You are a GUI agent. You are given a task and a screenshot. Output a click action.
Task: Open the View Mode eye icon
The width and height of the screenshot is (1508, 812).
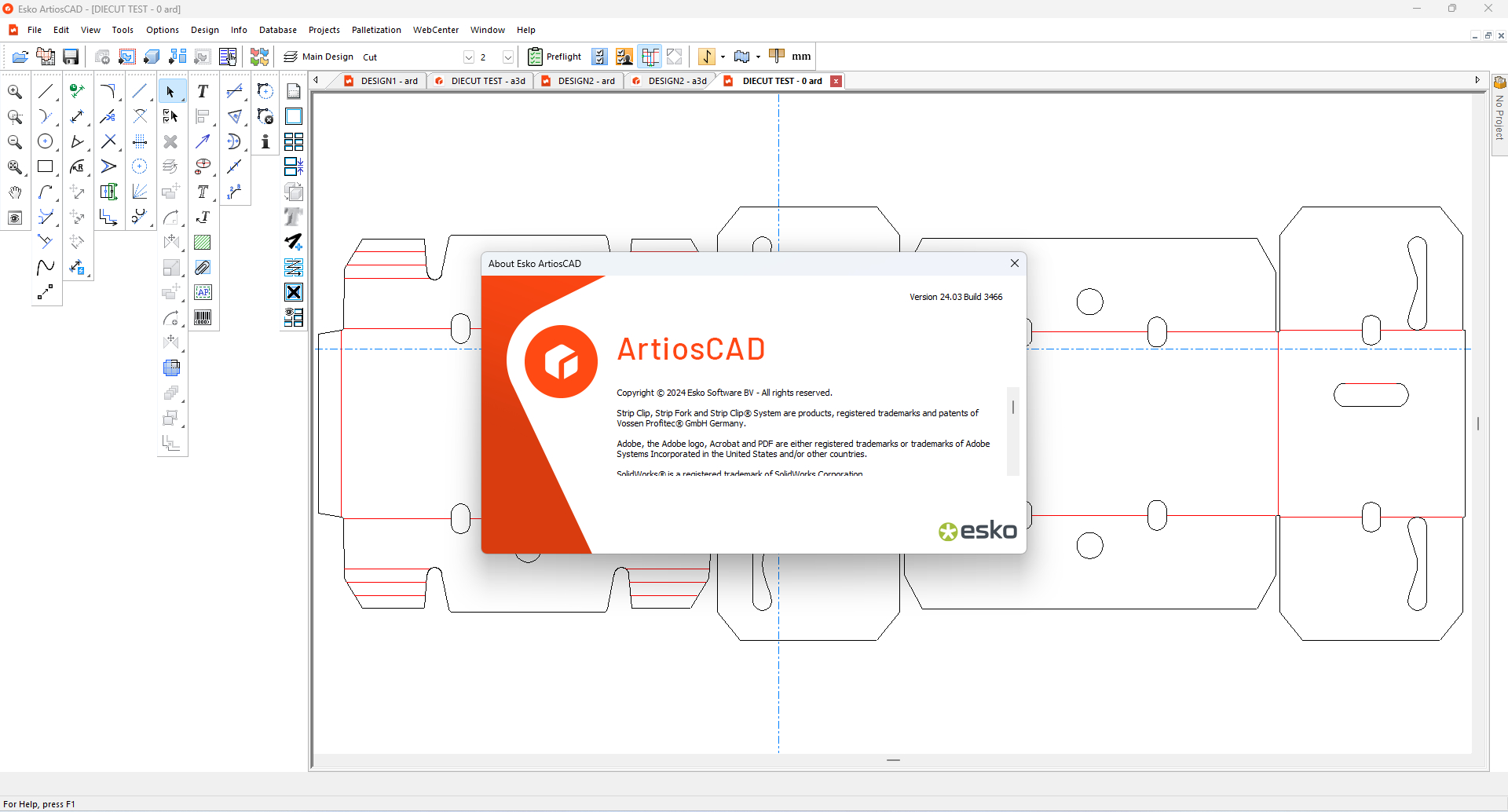pyautogui.click(x=15, y=218)
